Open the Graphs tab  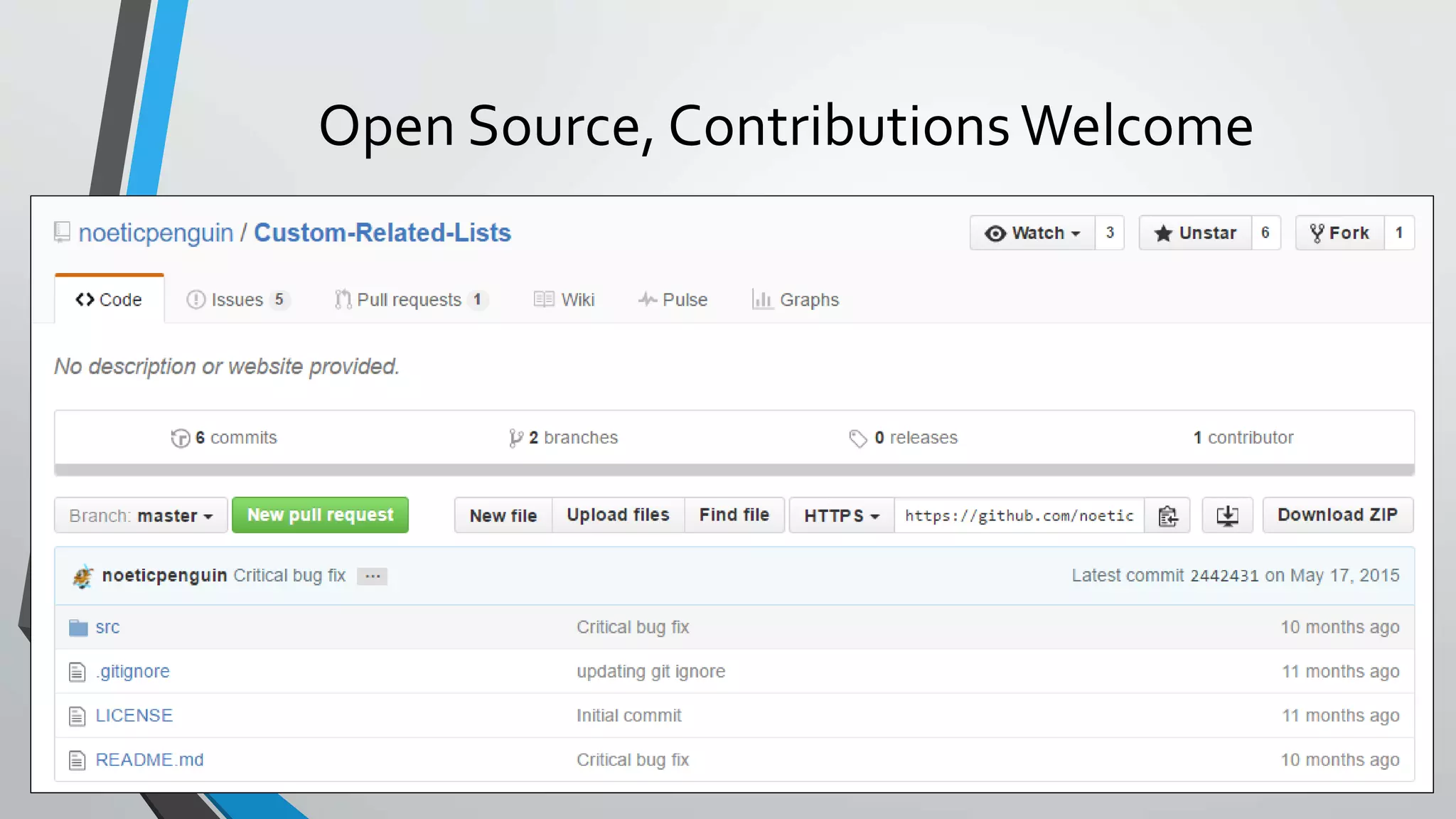[x=796, y=300]
